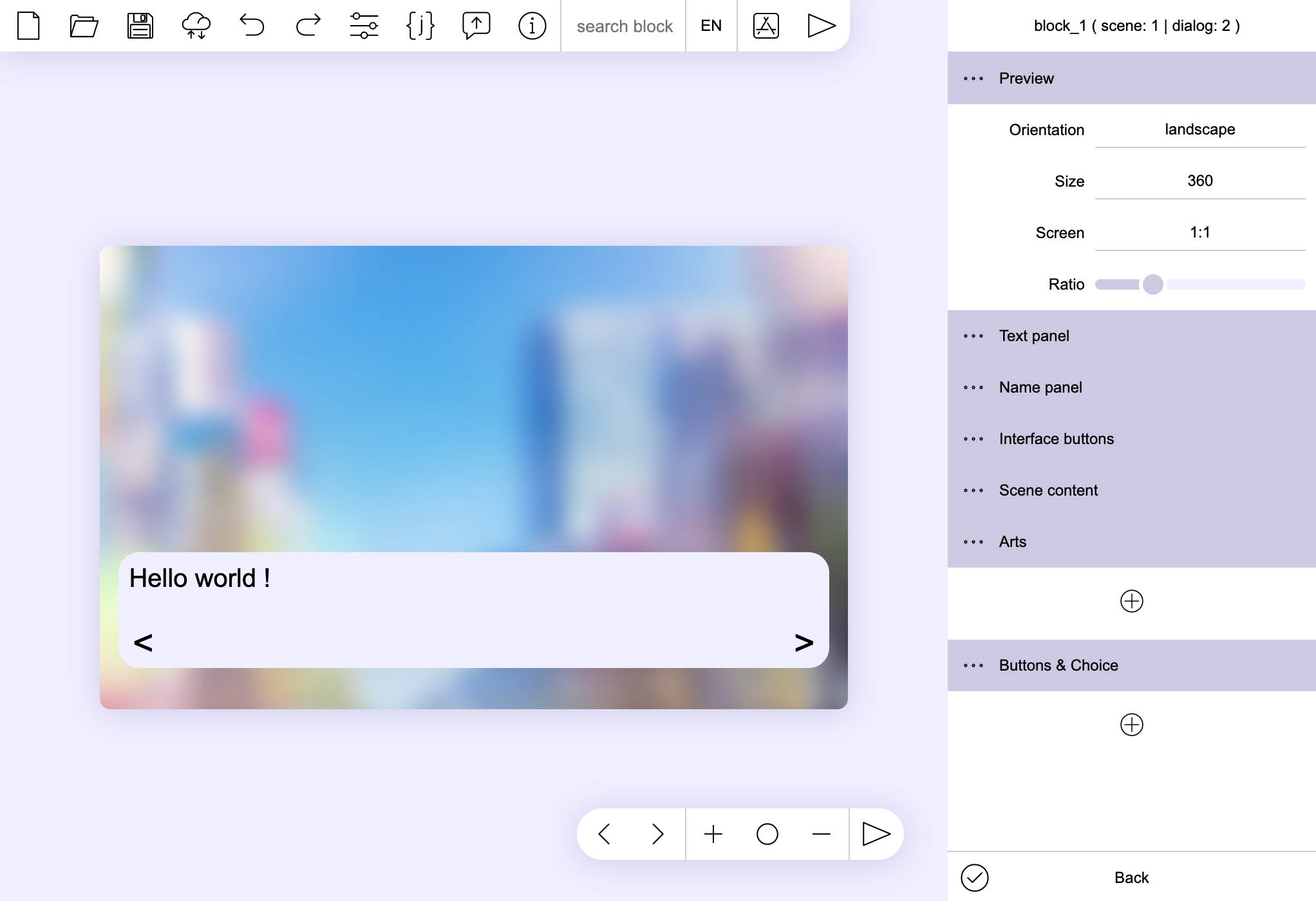Open the Screen 1:1 dropdown

pos(1199,232)
